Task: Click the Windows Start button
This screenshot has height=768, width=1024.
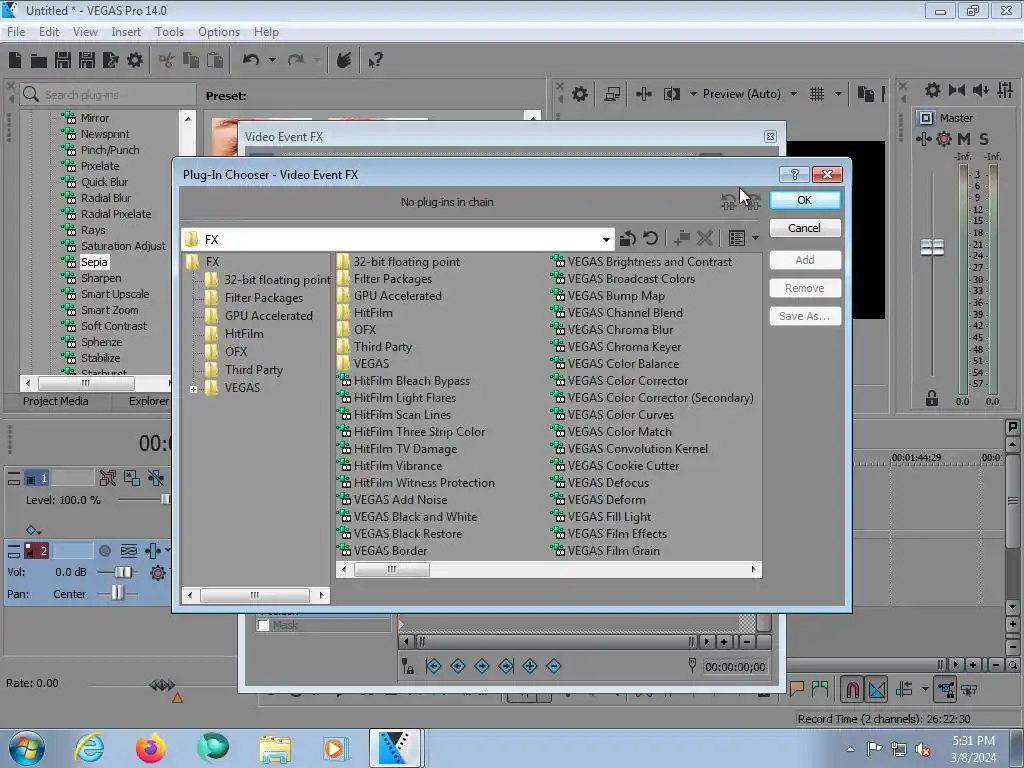Action: click(x=26, y=749)
